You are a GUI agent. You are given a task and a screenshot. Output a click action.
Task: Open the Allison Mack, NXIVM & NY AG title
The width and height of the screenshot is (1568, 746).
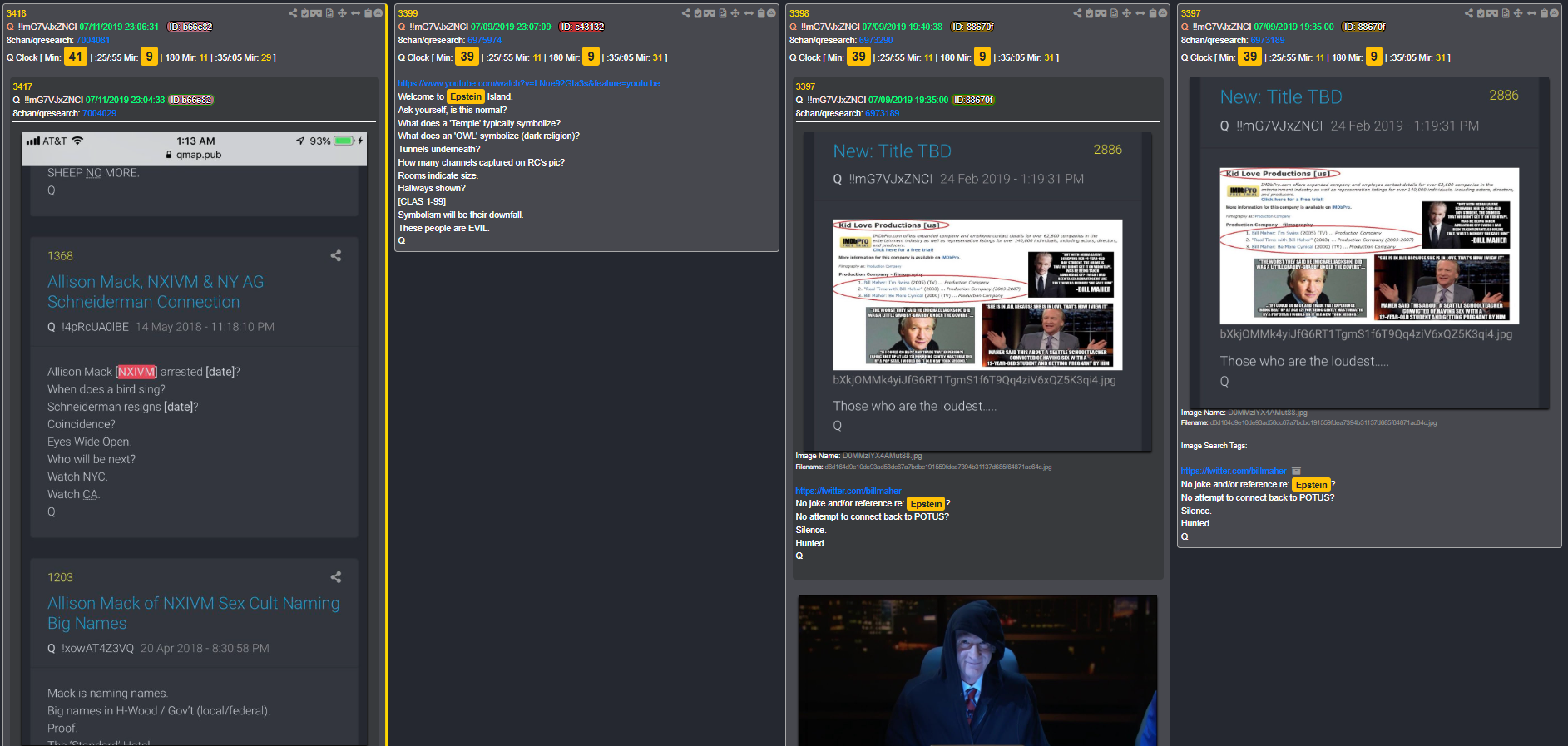point(156,292)
